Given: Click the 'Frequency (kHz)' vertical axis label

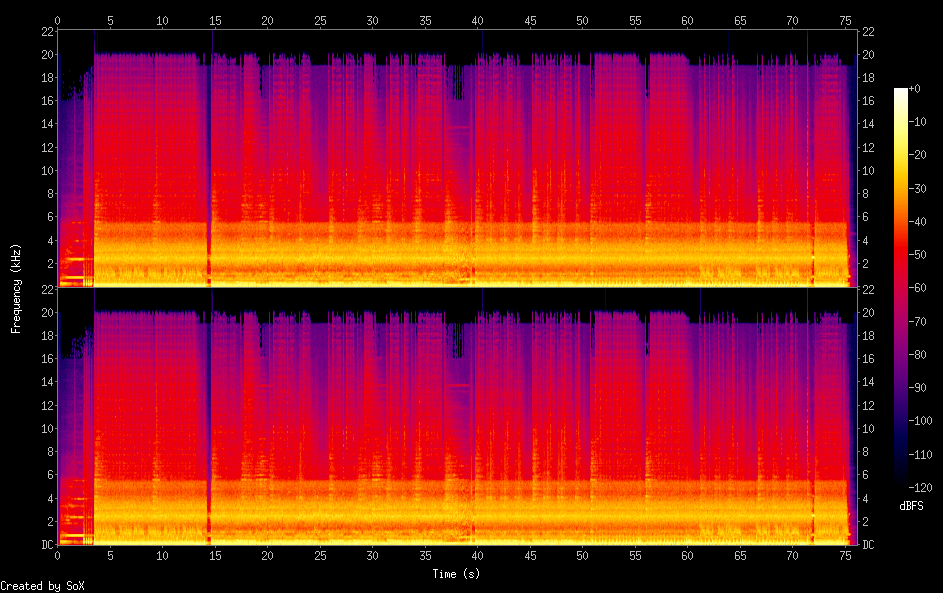Looking at the screenshot, I should tap(17, 288).
